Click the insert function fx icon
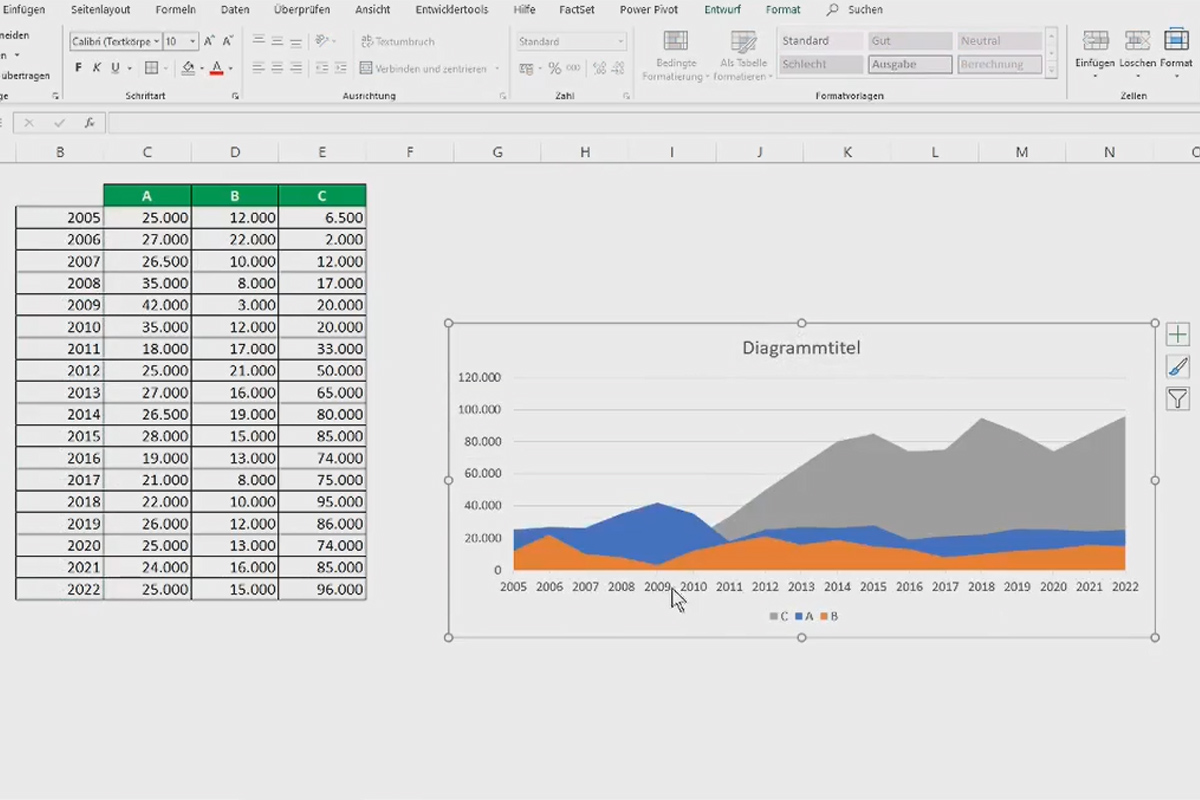This screenshot has height=800, width=1200. point(89,123)
